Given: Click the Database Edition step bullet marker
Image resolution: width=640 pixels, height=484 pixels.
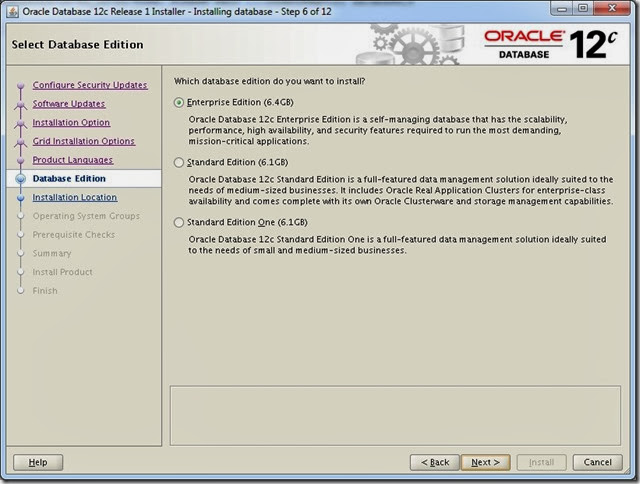Looking at the screenshot, I should (x=21, y=179).
